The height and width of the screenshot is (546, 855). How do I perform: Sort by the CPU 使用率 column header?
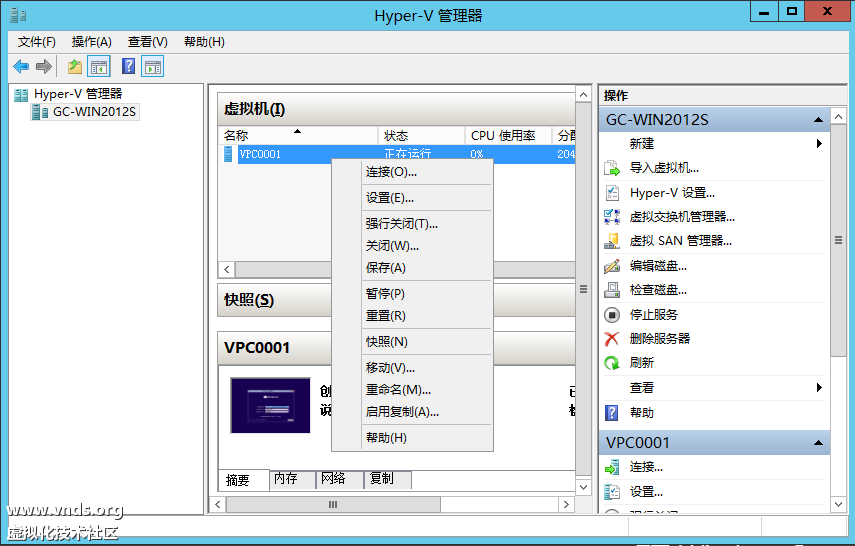click(x=508, y=135)
